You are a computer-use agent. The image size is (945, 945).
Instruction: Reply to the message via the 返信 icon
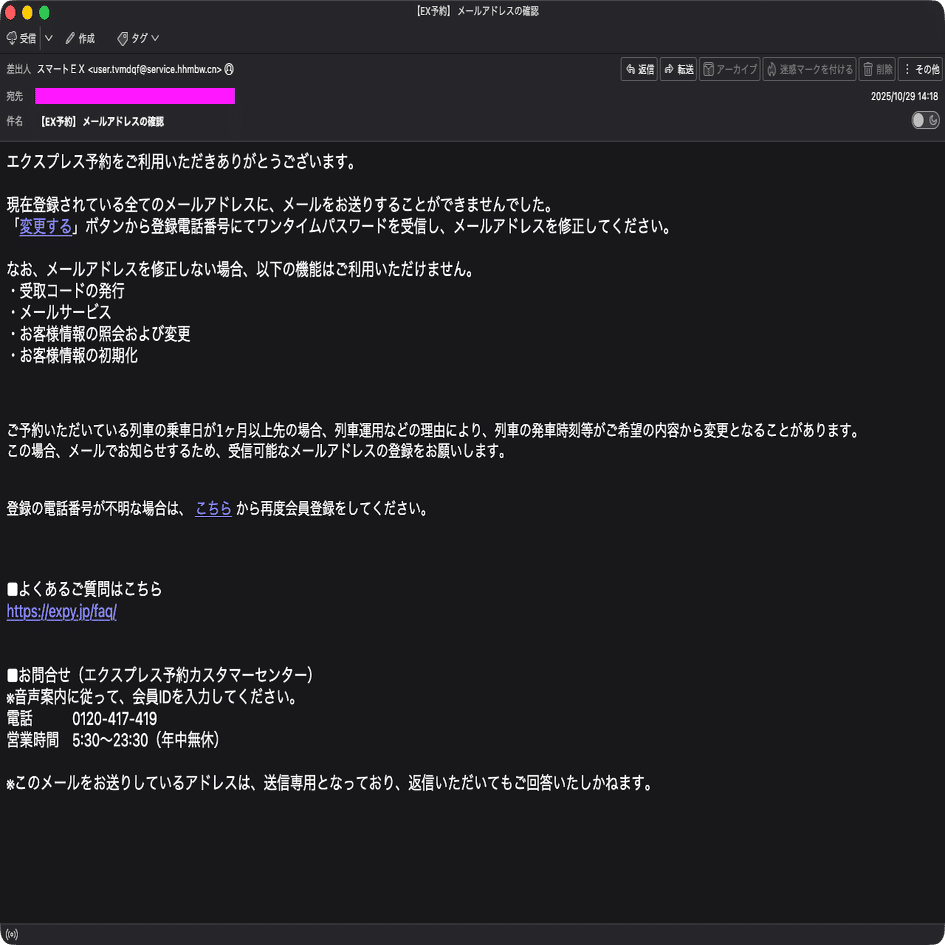(x=638, y=69)
